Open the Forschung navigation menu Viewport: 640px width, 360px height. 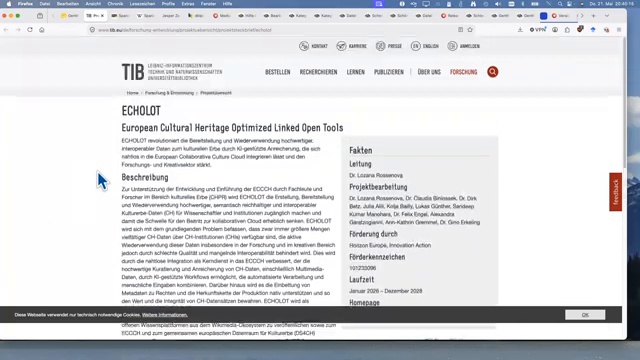tap(463, 72)
